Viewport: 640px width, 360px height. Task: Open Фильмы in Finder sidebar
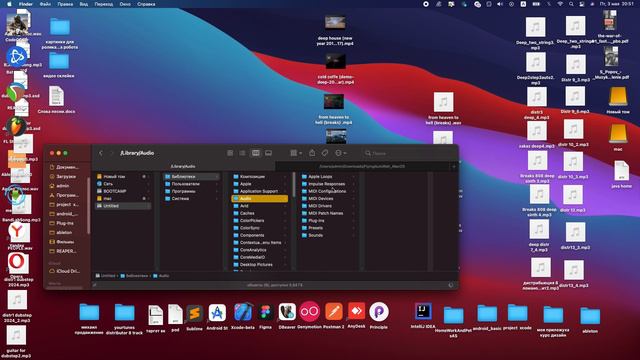64,242
